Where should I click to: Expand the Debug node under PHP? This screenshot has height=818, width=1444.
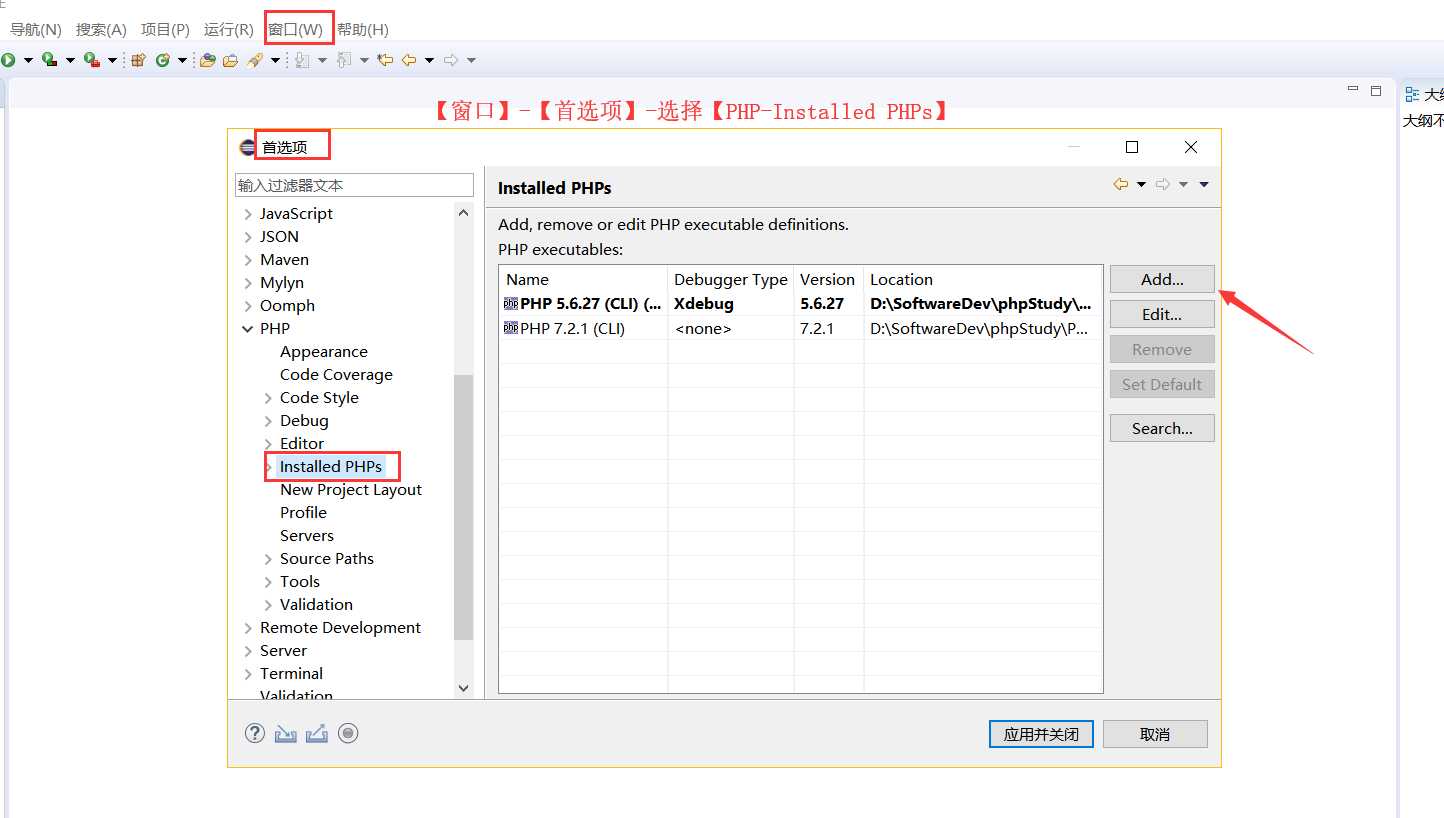(268, 420)
